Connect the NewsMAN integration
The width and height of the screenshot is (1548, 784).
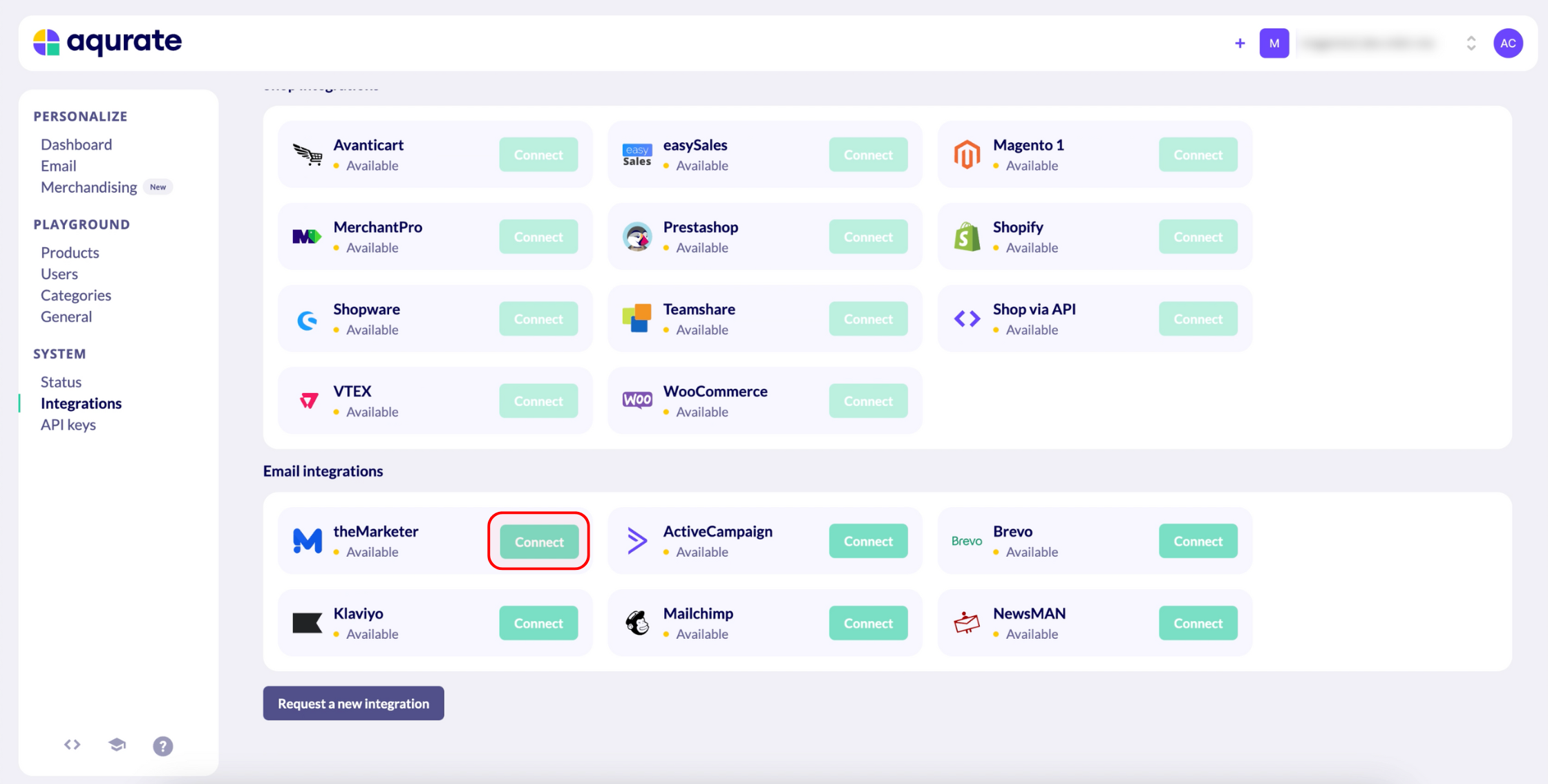(x=1198, y=623)
